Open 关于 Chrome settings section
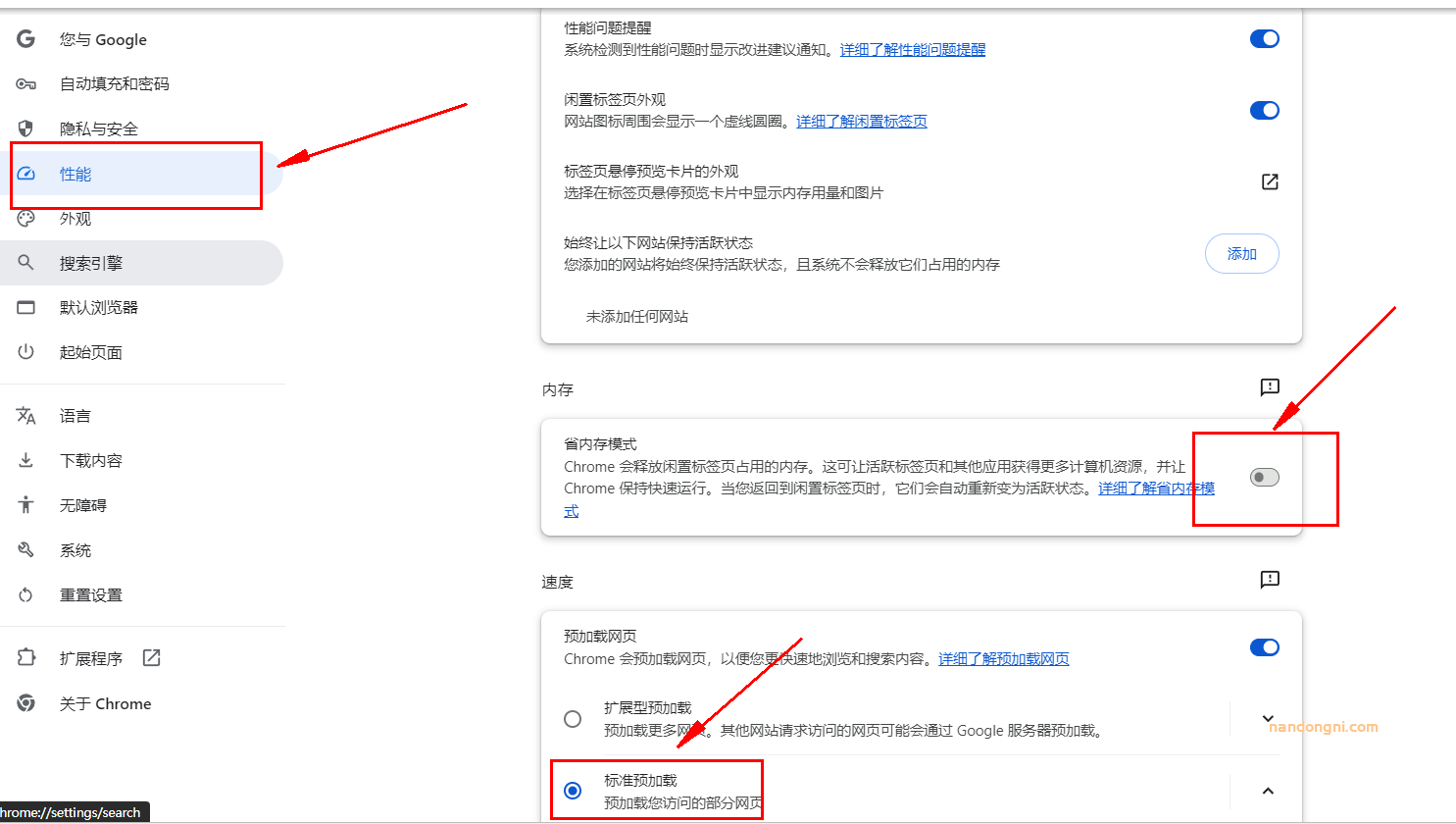The width and height of the screenshot is (1456, 824). 142,703
